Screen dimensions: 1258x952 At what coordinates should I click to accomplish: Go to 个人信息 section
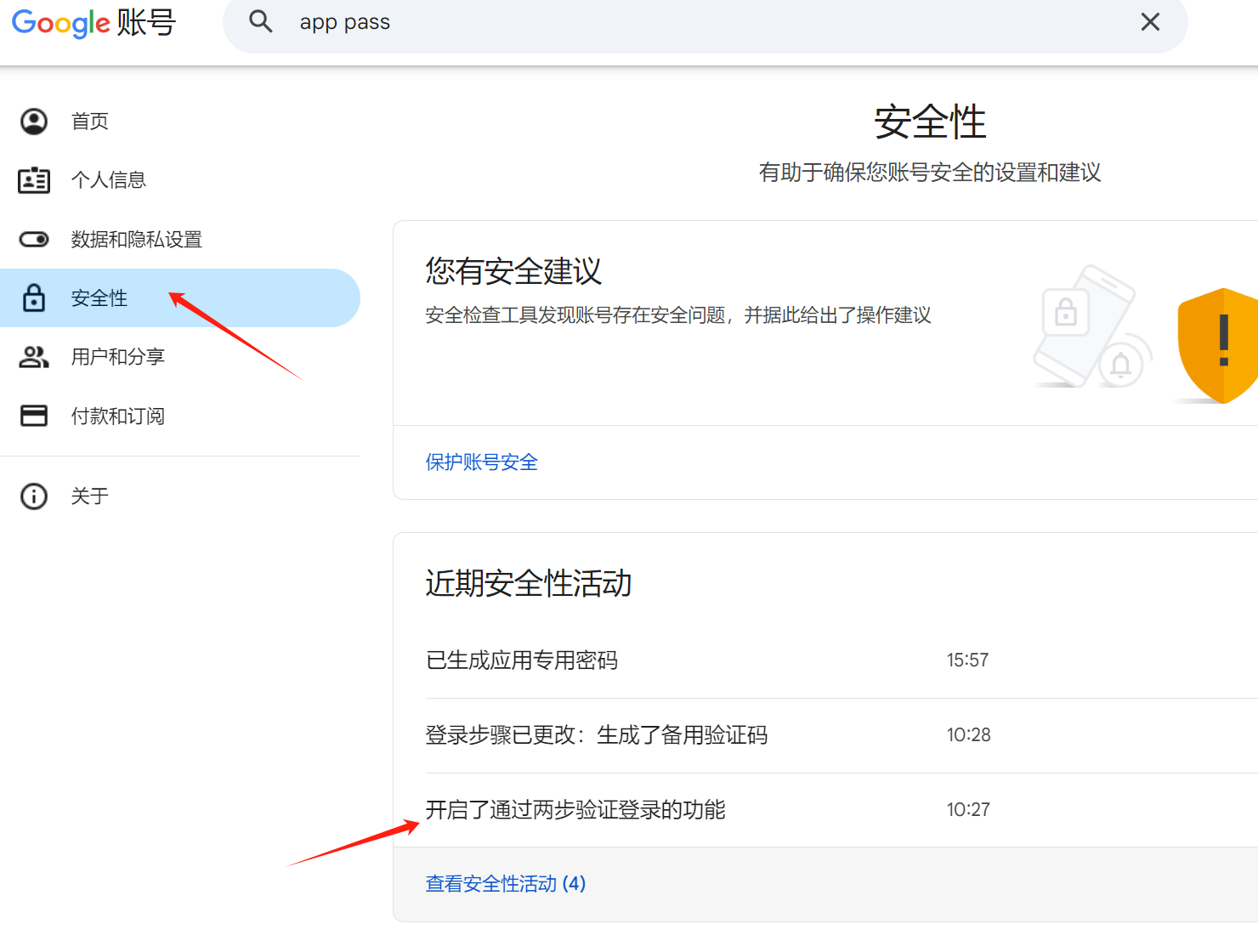point(180,180)
